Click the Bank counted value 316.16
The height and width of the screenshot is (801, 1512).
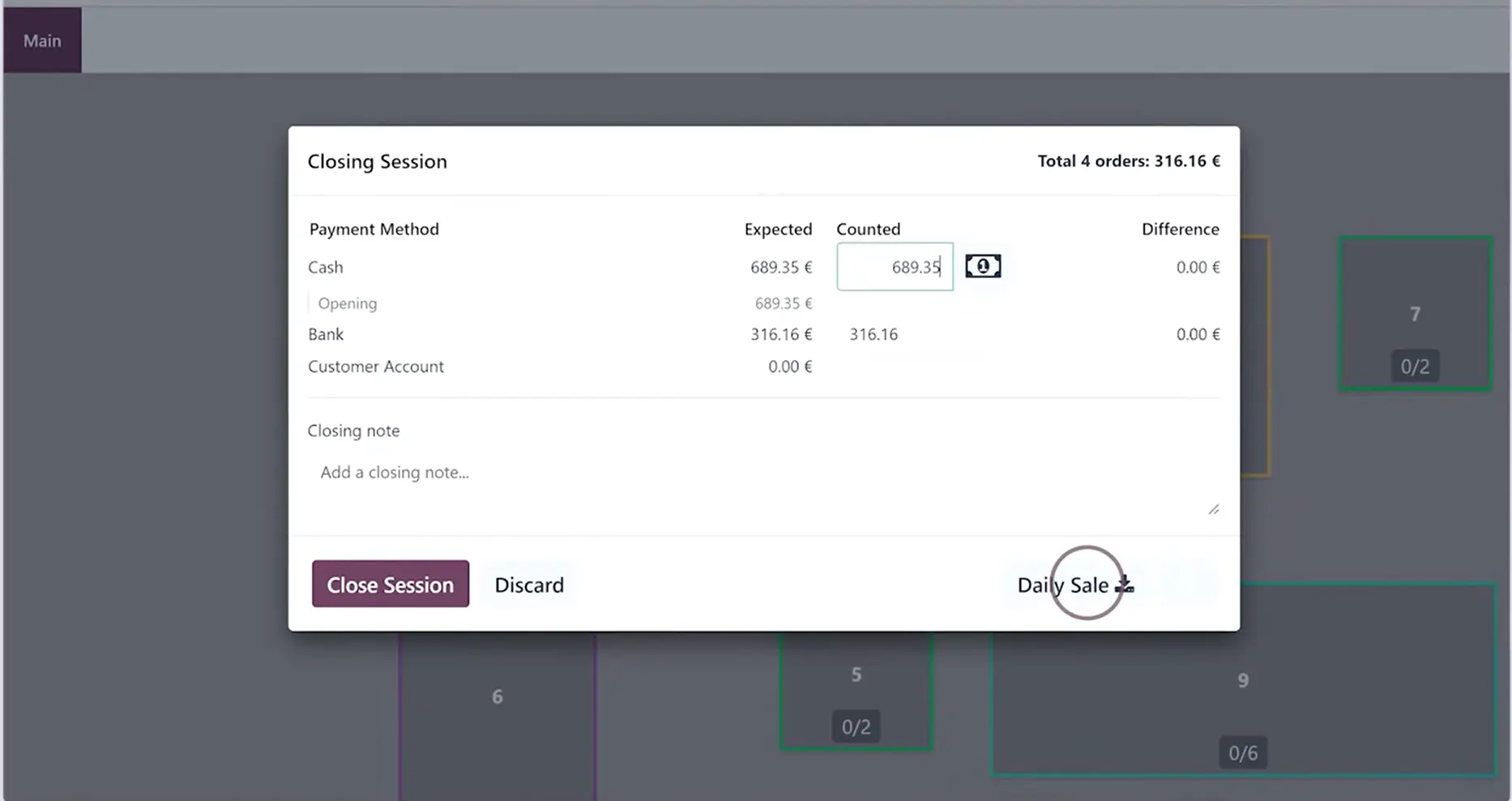[x=873, y=334]
